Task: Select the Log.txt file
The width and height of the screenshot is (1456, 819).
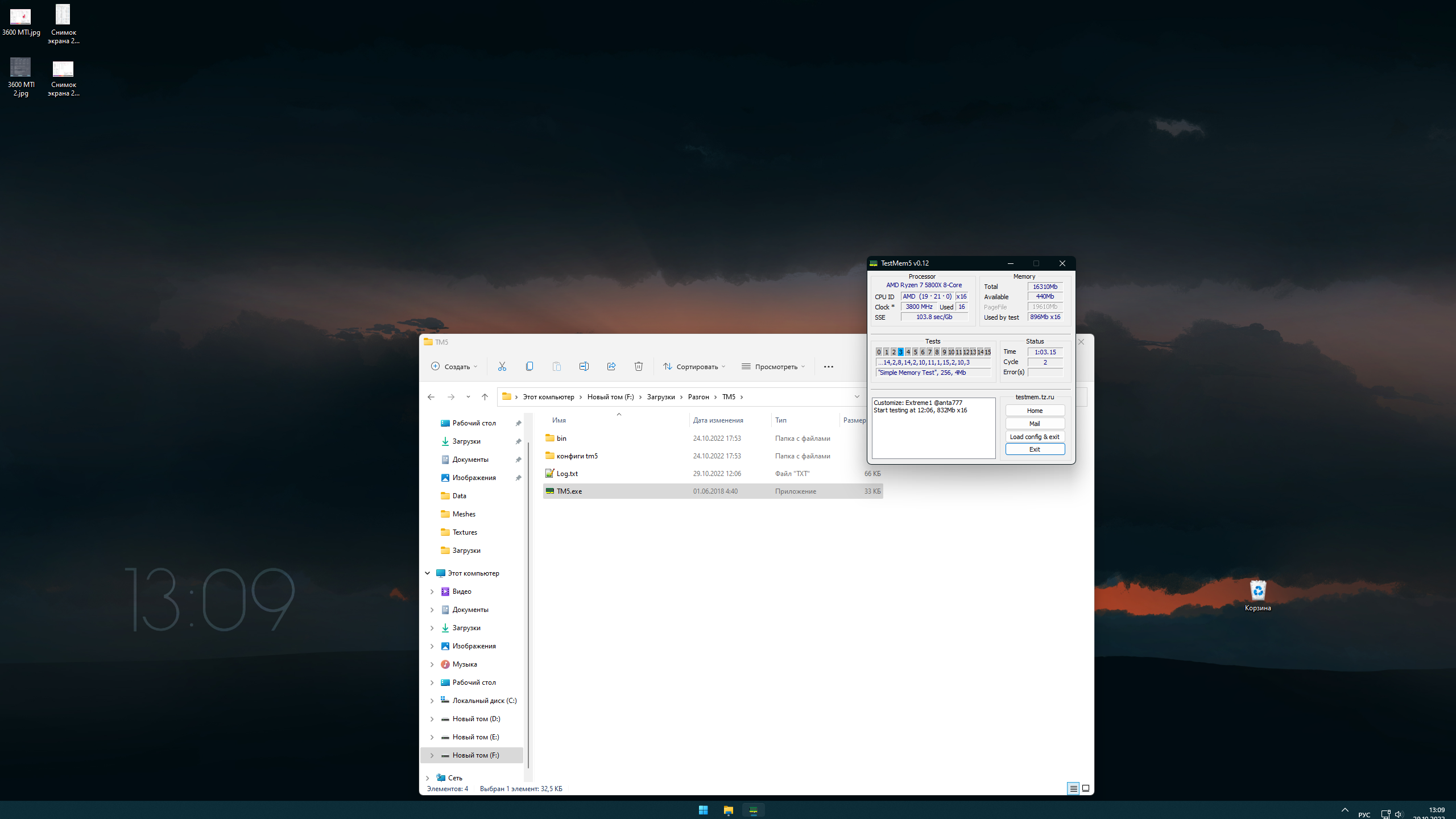Action: (x=567, y=474)
